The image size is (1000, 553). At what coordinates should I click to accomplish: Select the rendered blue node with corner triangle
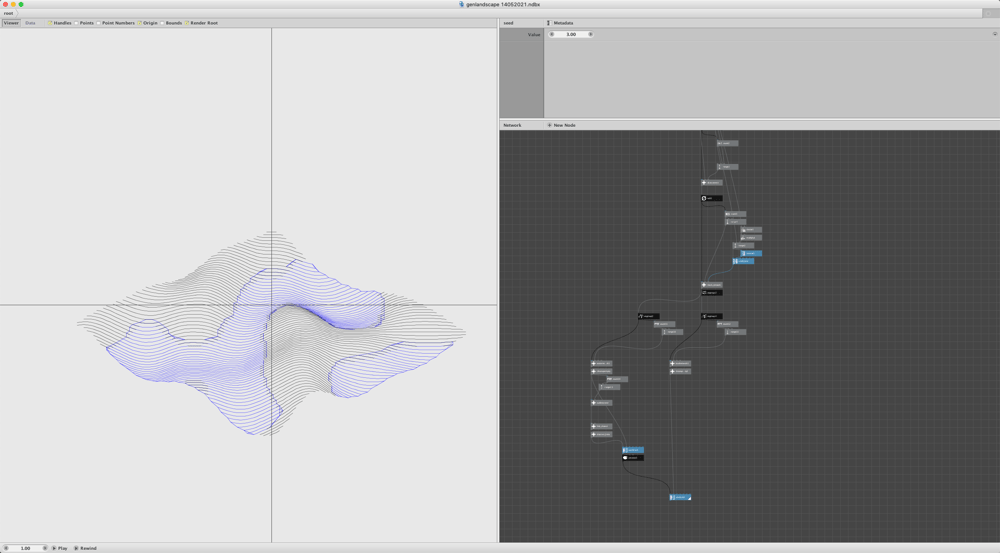point(680,497)
